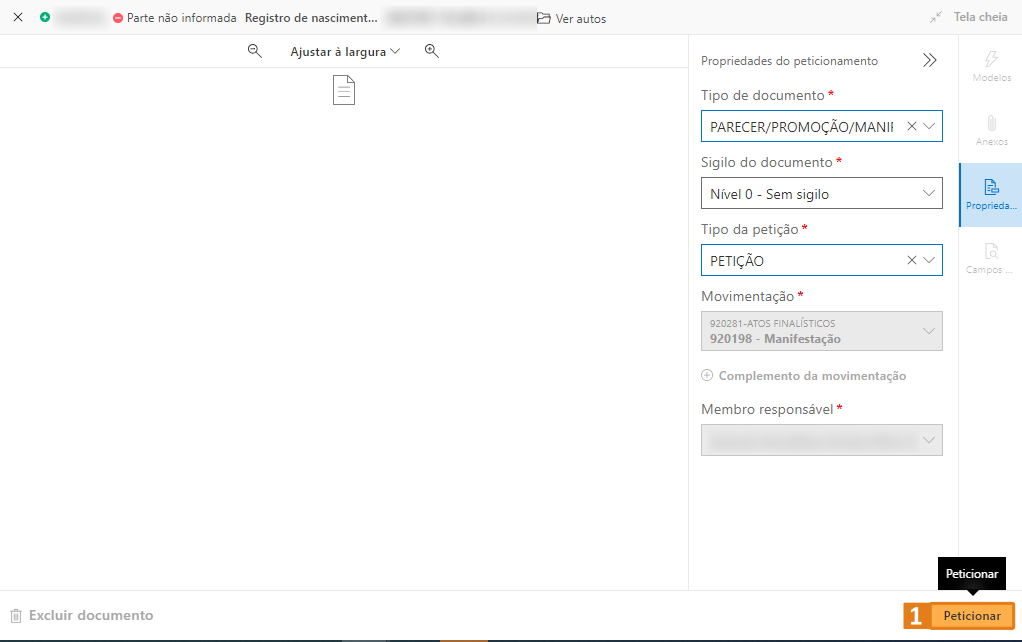The height and width of the screenshot is (642, 1022).
Task: Open the Tipo da petição dropdown
Action: (x=929, y=260)
